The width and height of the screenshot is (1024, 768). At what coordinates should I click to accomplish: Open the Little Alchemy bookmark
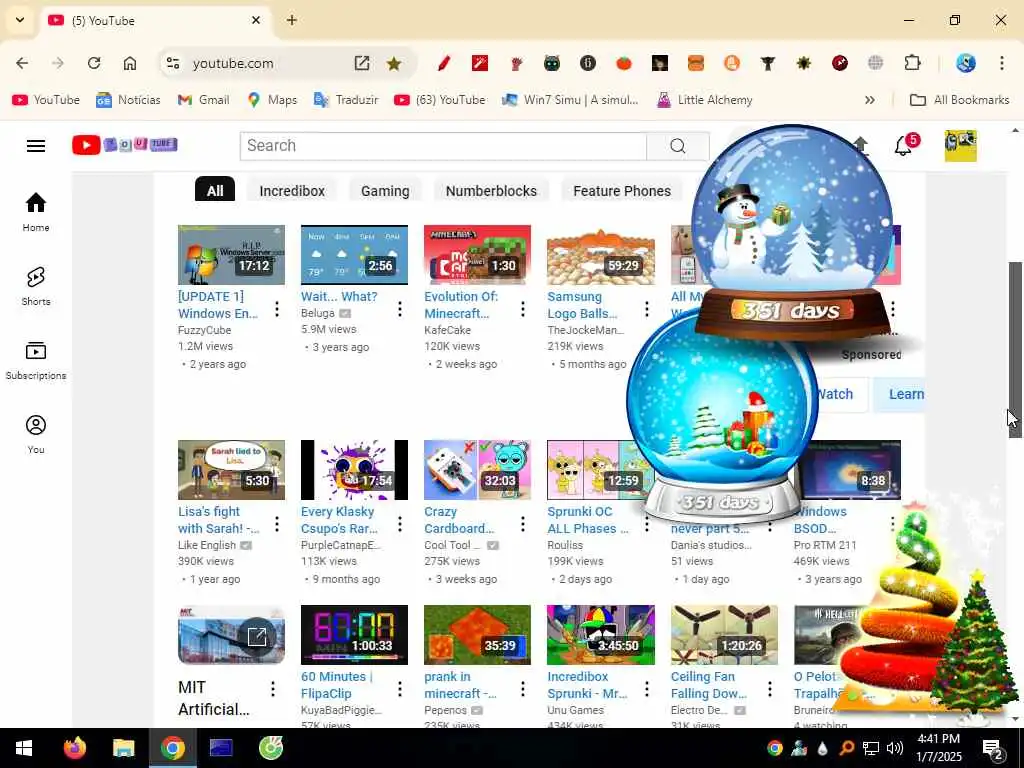tap(705, 100)
